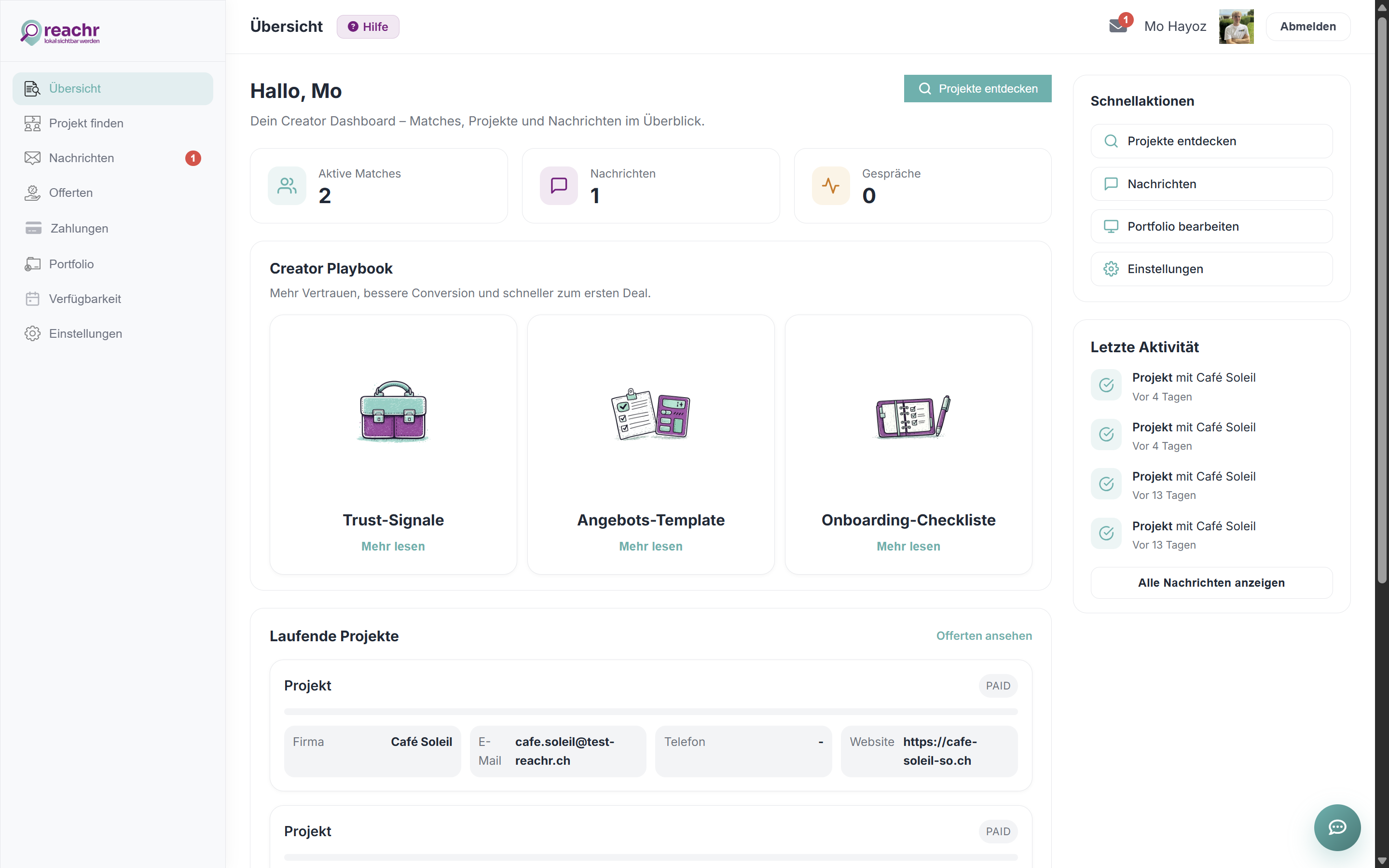1389x868 pixels.
Task: Click the email cafe.soleil@test-reachr.ch
Action: pos(564,751)
